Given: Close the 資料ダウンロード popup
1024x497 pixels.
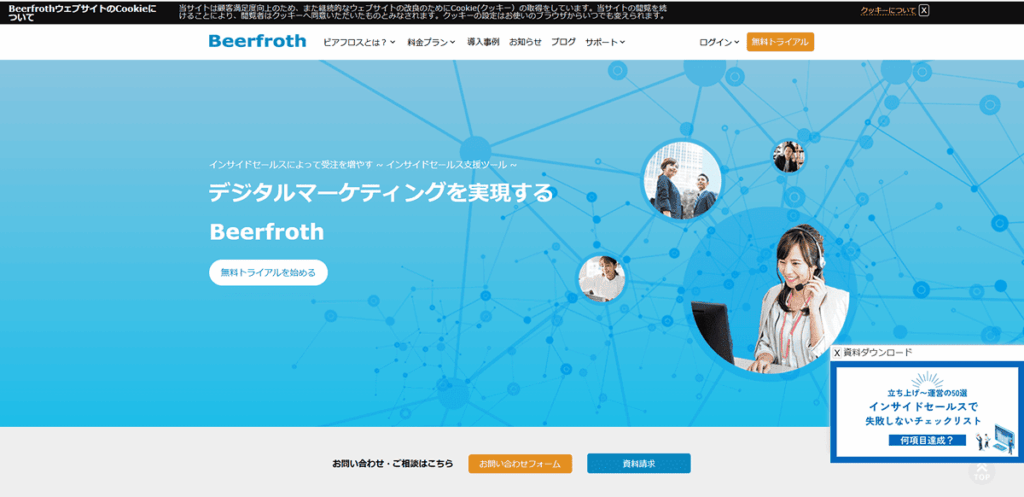Looking at the screenshot, I should 837,353.
